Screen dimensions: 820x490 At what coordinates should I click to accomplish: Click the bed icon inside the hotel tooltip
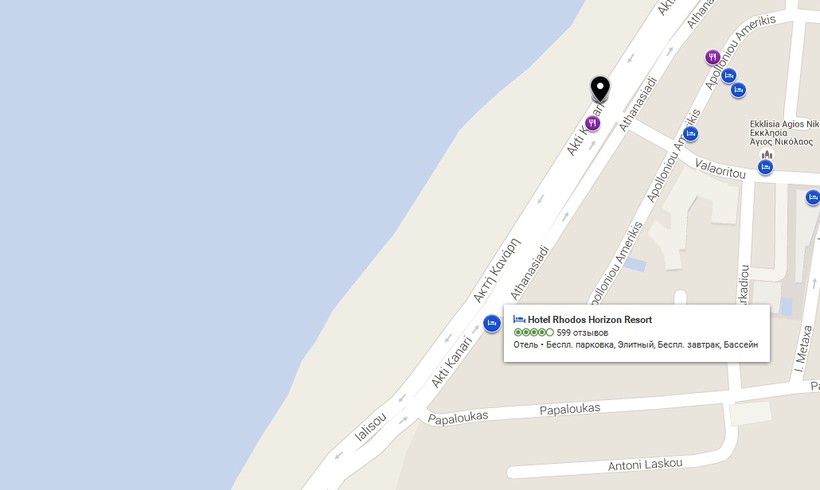click(519, 319)
